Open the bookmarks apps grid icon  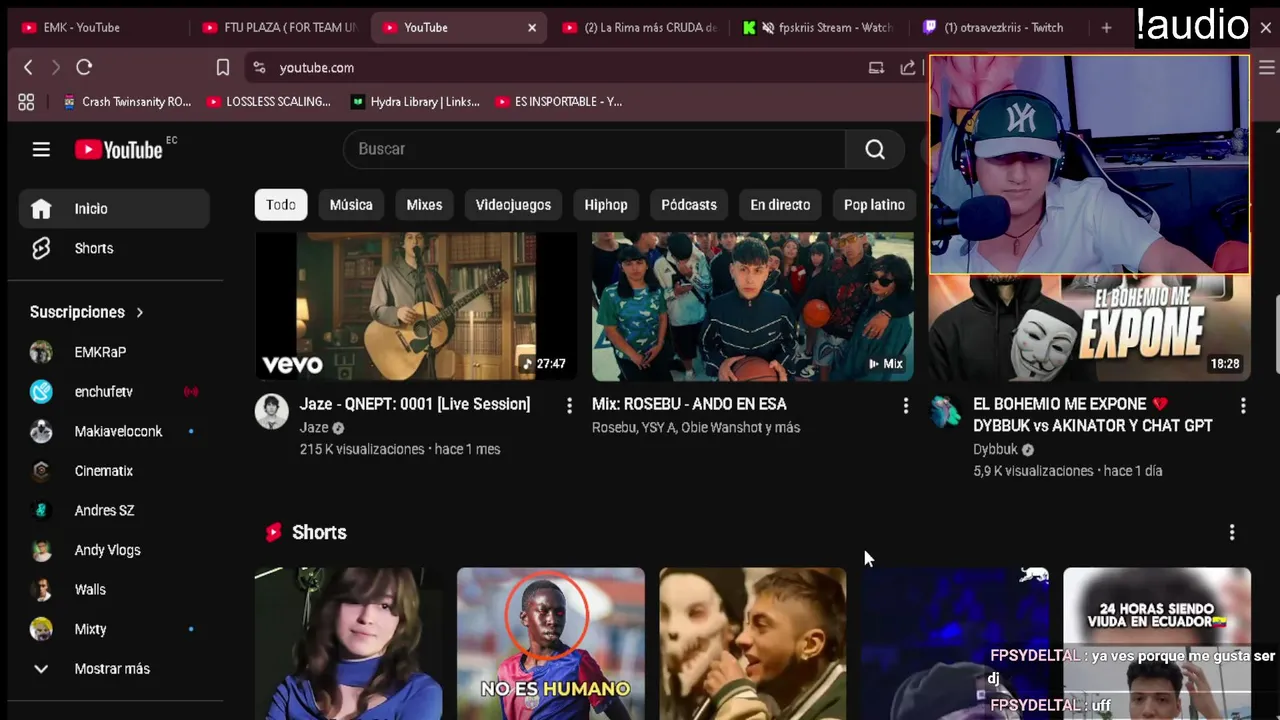coord(26,101)
